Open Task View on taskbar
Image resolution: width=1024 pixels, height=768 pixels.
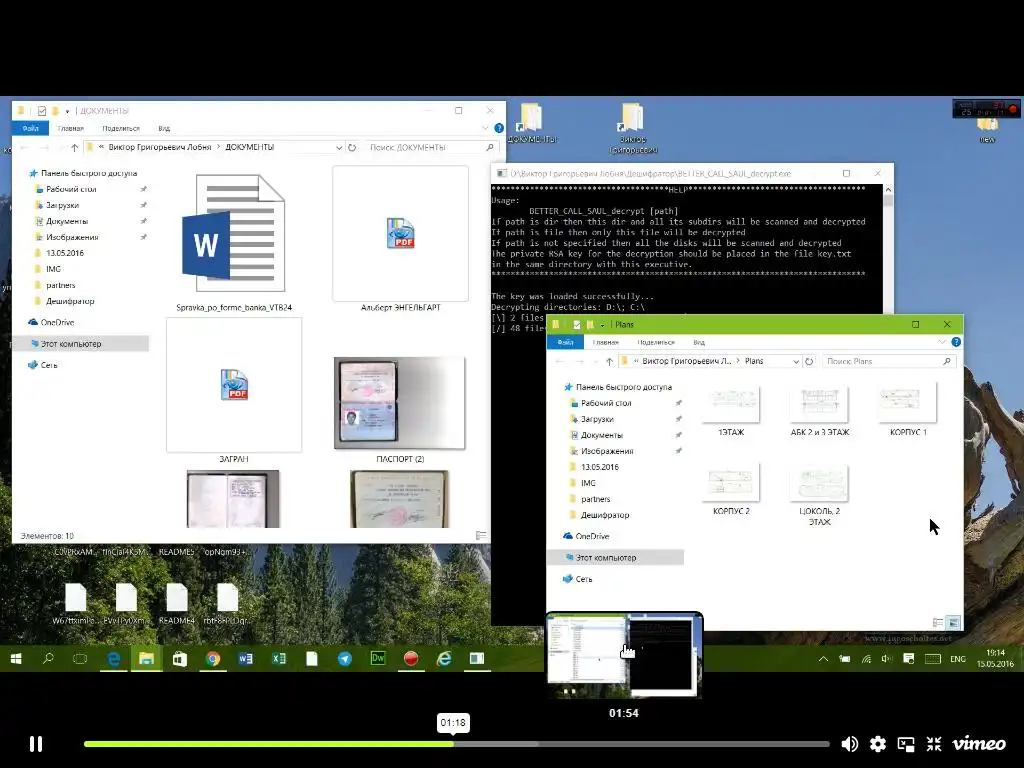click(80, 659)
